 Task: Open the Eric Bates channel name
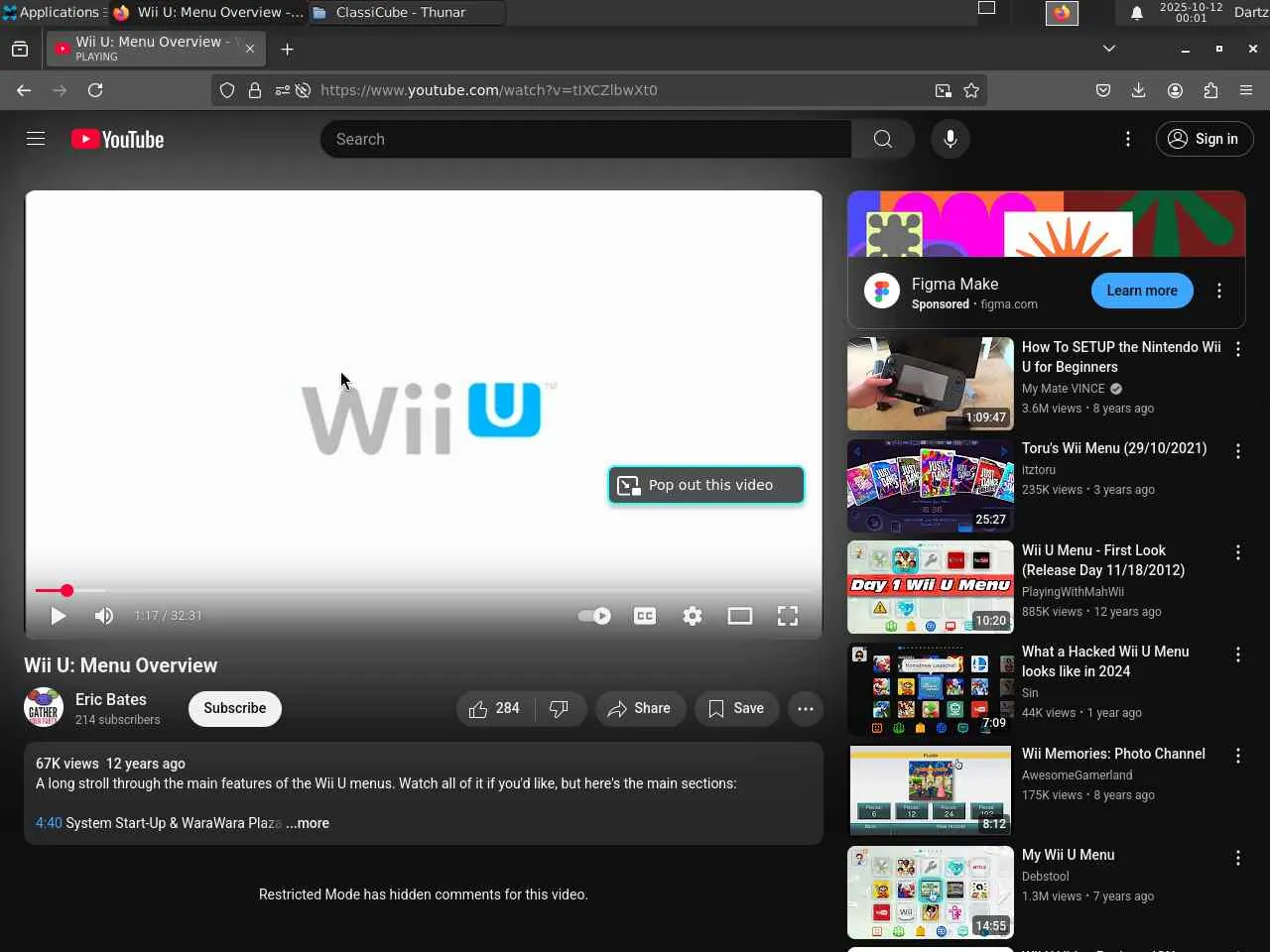111,699
